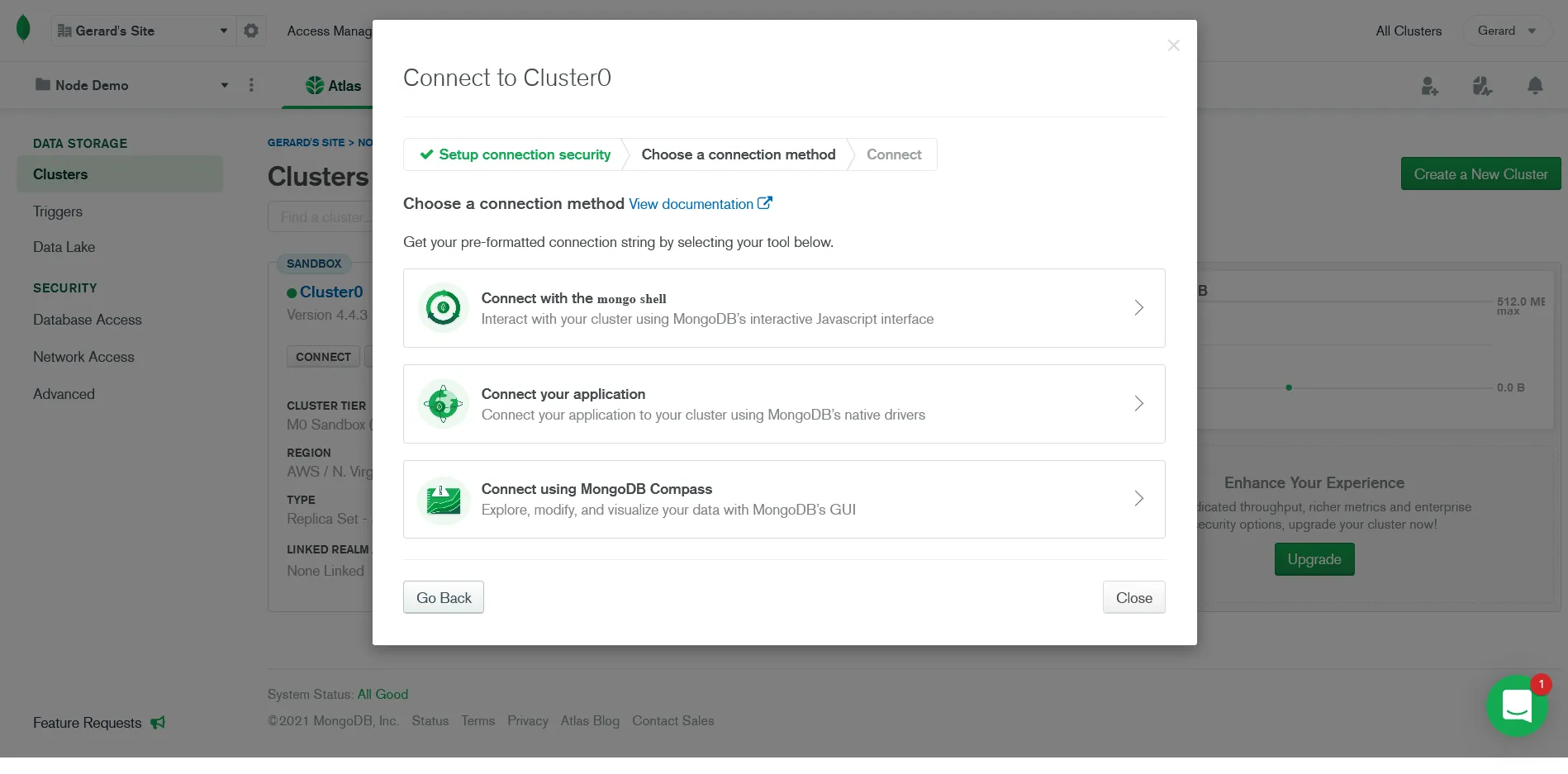Open project options three-dots menu
The image size is (1568, 774).
tap(251, 85)
